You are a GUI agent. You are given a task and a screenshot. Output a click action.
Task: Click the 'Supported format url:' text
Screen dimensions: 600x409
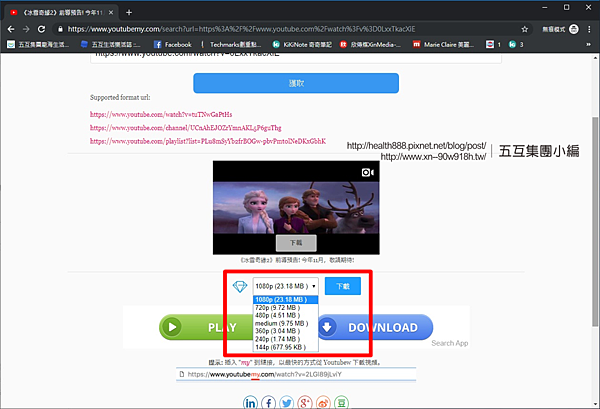120,98
